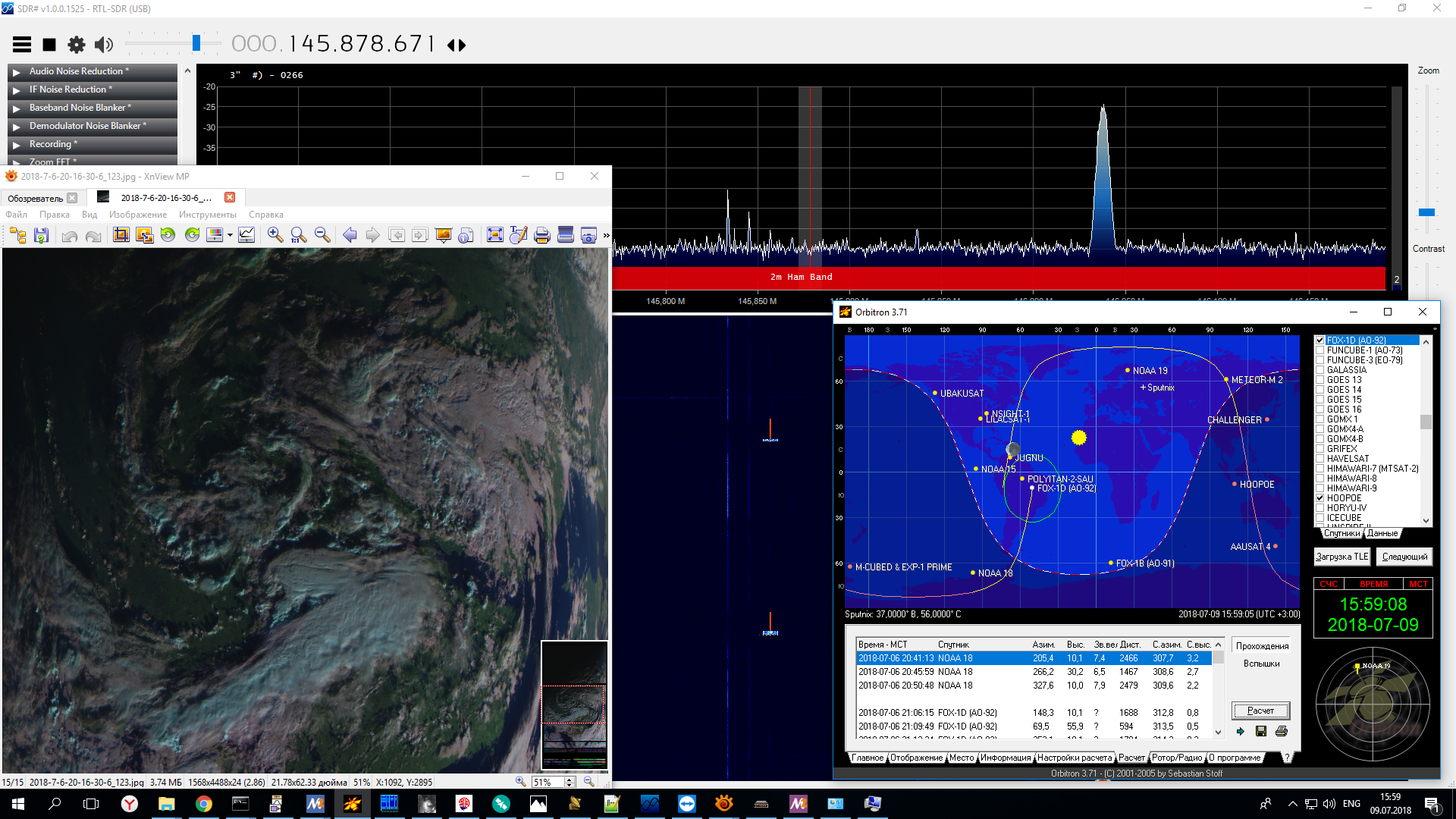Check GOES 16 satellite checkbox
Image resolution: width=1456 pixels, height=819 pixels.
tap(1320, 409)
